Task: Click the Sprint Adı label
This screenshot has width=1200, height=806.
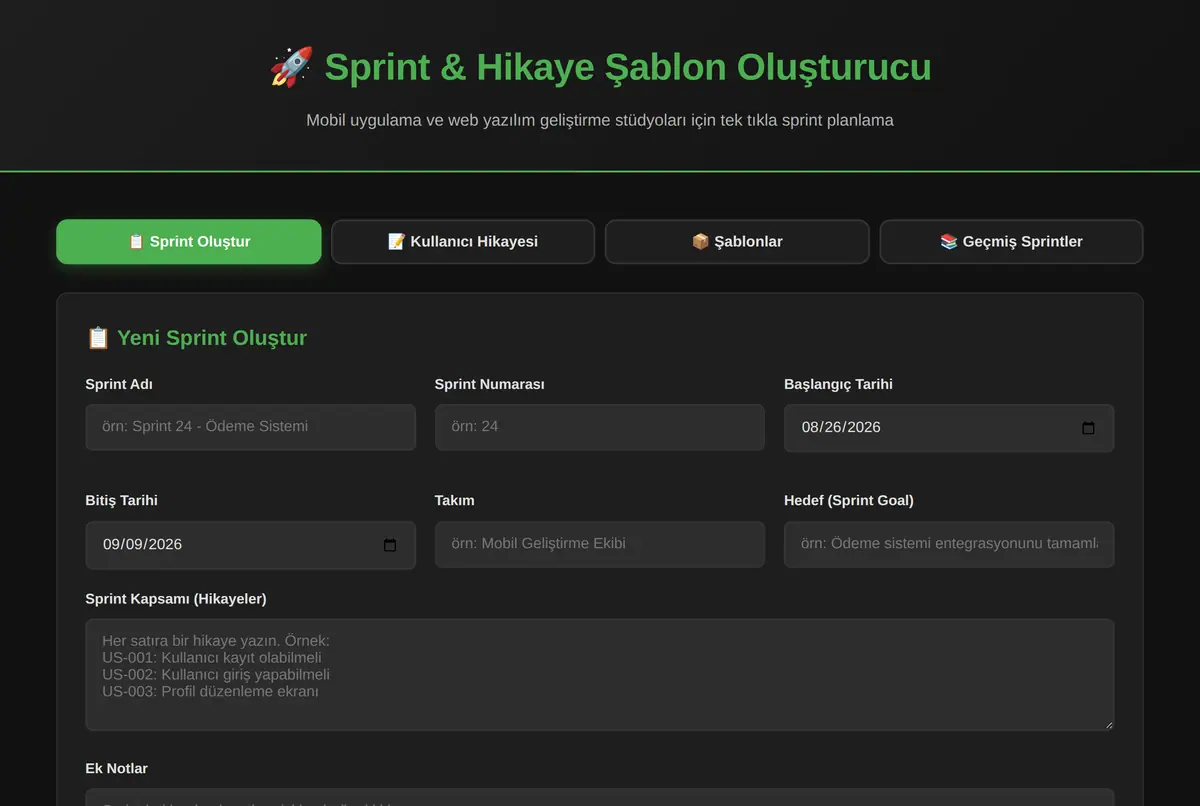Action: click(119, 384)
